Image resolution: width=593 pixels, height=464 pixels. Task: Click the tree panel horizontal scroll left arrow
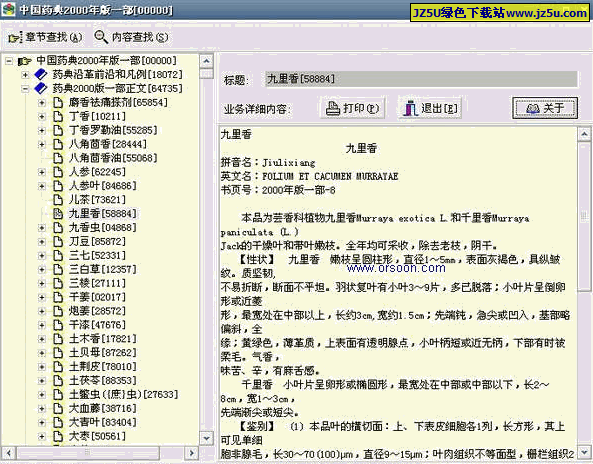(x=8, y=453)
